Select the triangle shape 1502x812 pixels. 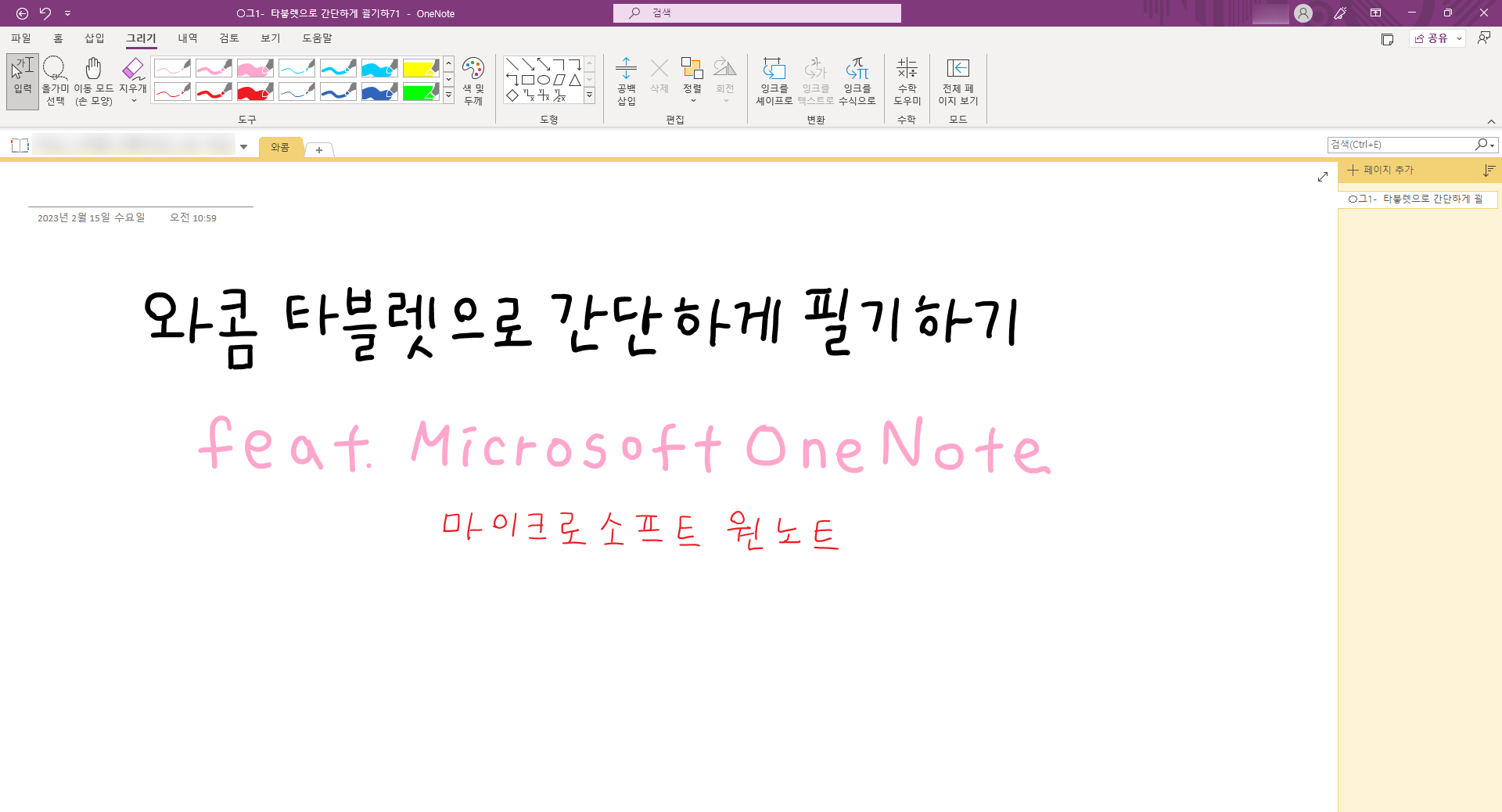click(575, 80)
